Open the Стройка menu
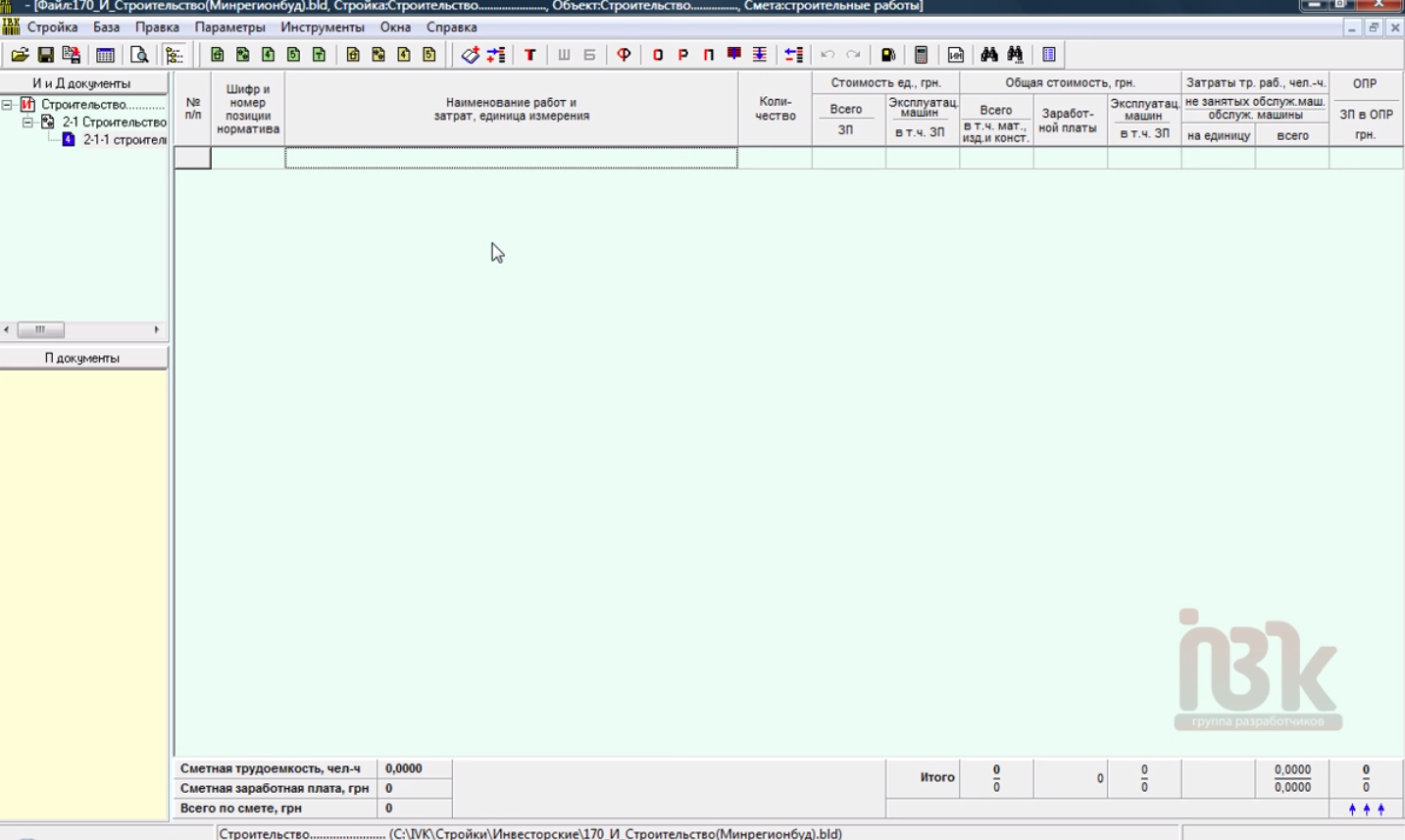This screenshot has height=840, width=1405. [53, 27]
